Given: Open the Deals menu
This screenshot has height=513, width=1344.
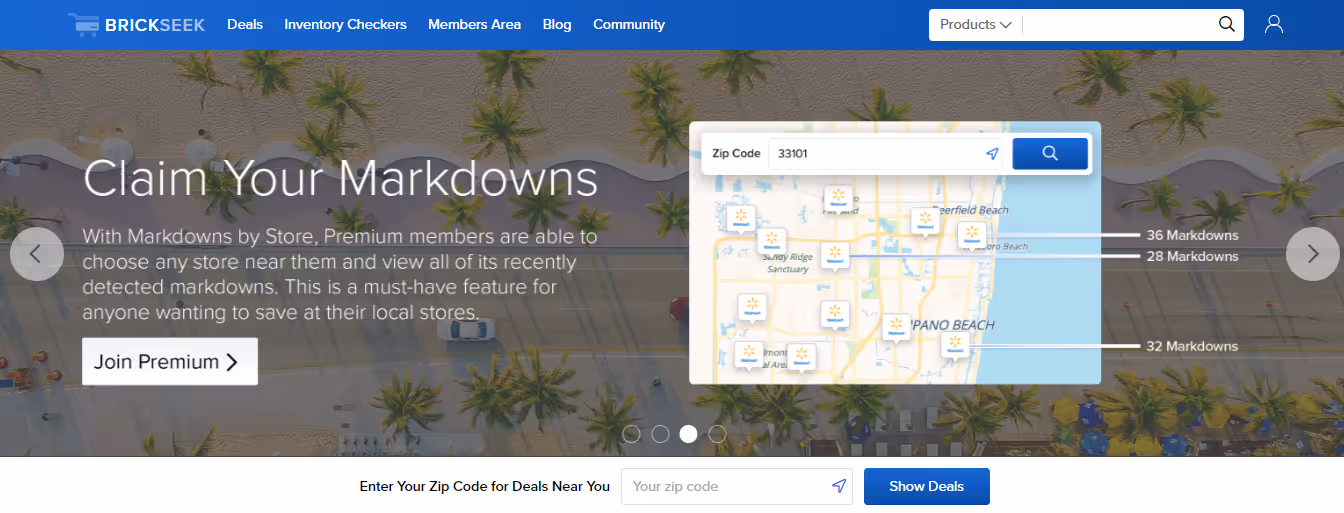Looking at the screenshot, I should [x=245, y=24].
